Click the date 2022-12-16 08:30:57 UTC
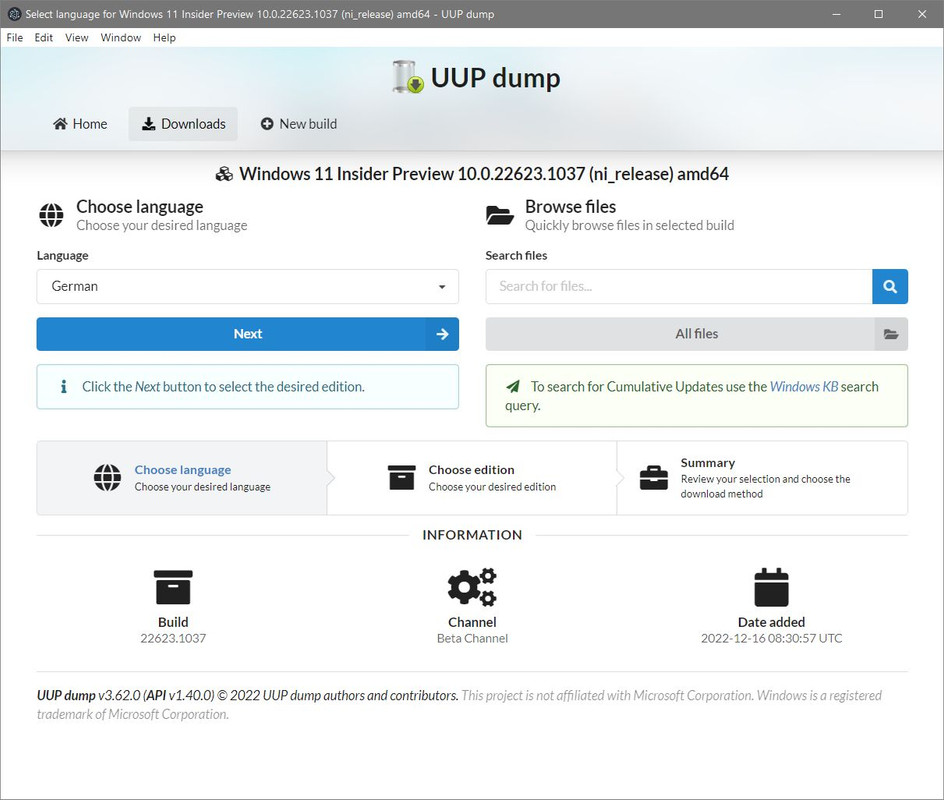 (x=771, y=639)
